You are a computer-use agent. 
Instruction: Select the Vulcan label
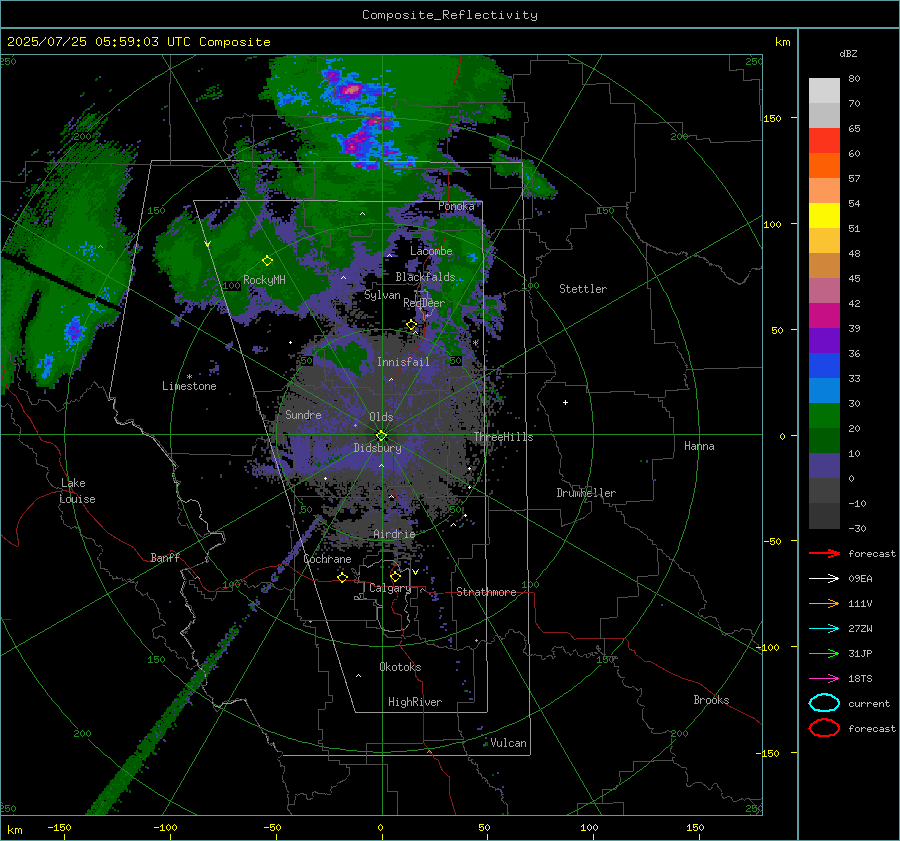pos(508,743)
